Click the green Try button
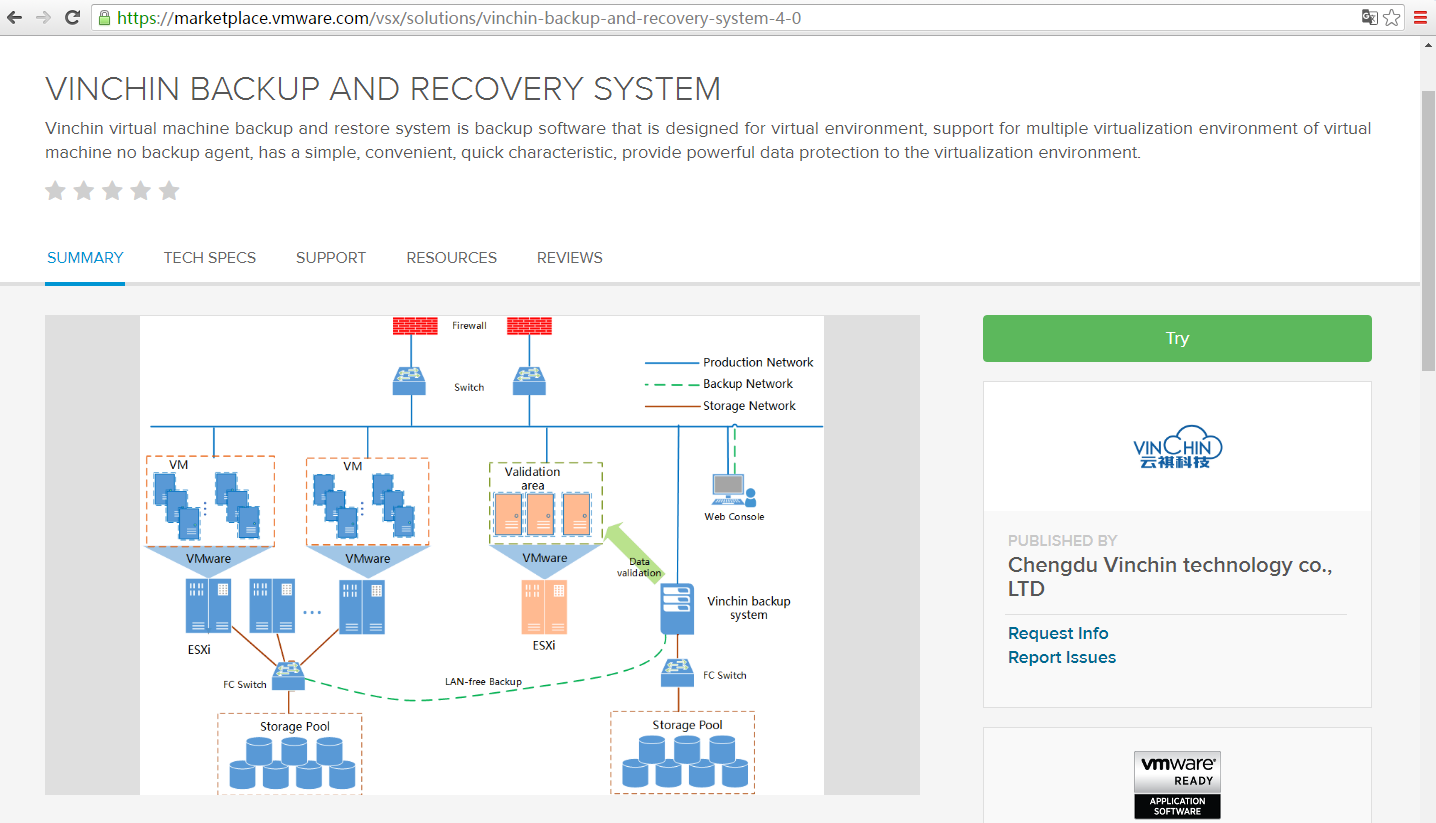 pyautogui.click(x=1177, y=338)
